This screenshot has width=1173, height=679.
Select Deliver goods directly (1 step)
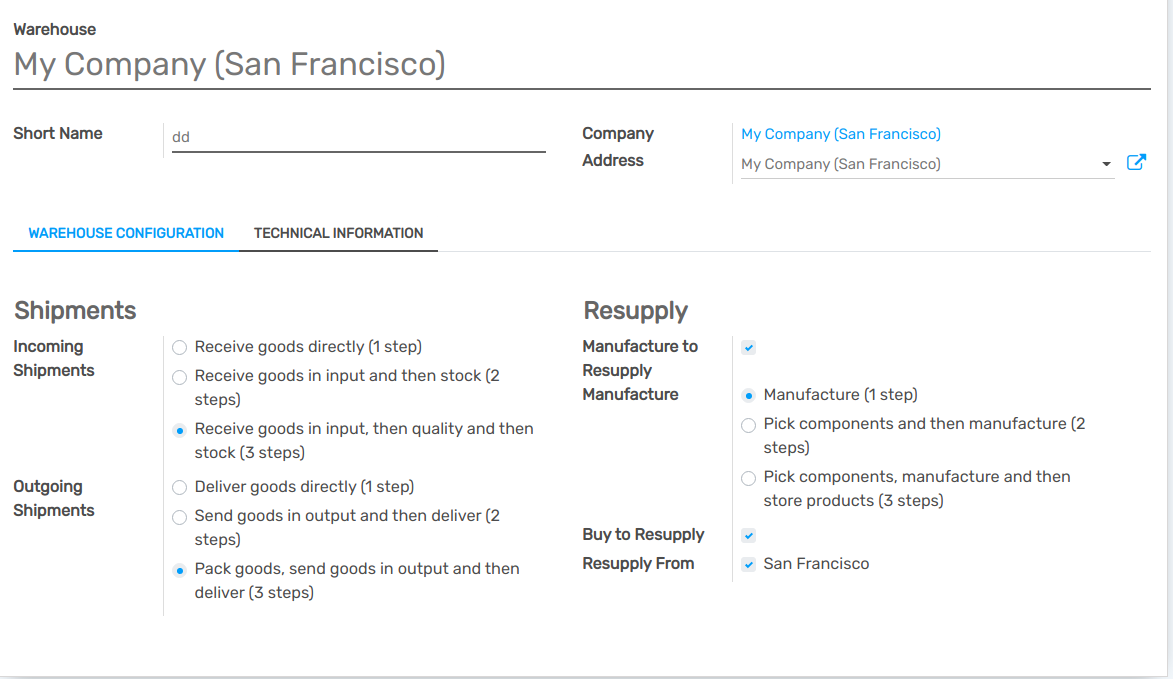click(179, 488)
